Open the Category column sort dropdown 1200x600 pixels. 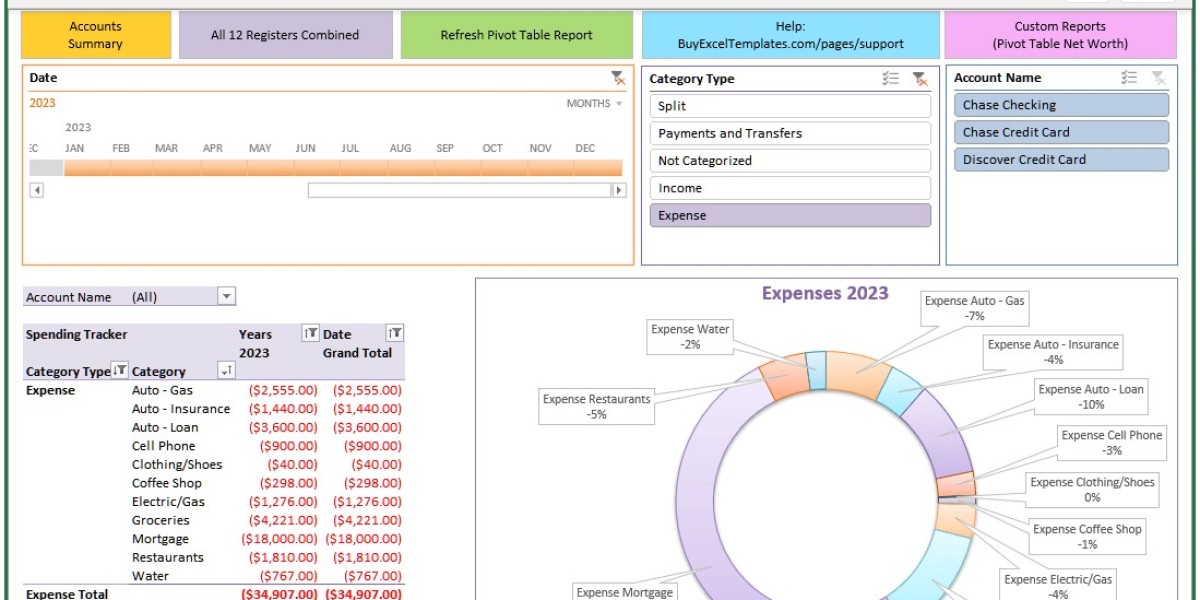coord(227,371)
